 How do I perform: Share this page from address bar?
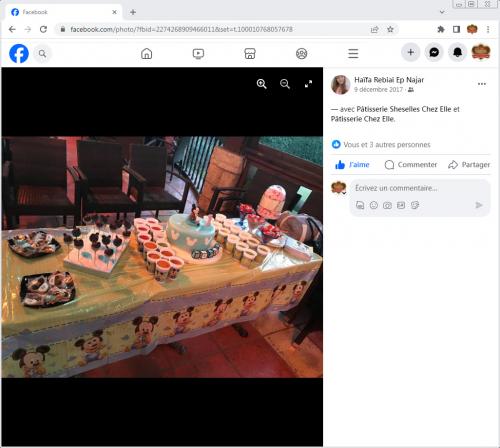coord(375,29)
